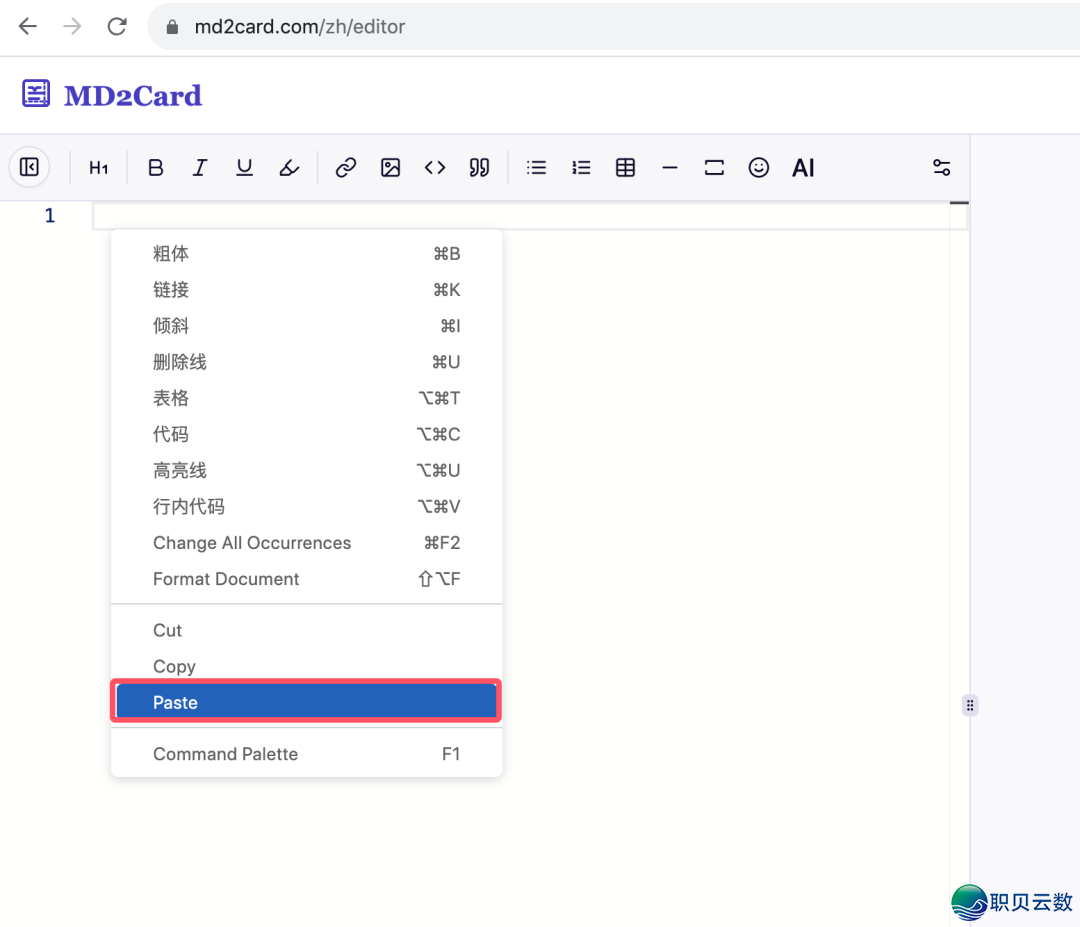Click Paste in context menu
The image size is (1080, 927).
coord(307,702)
